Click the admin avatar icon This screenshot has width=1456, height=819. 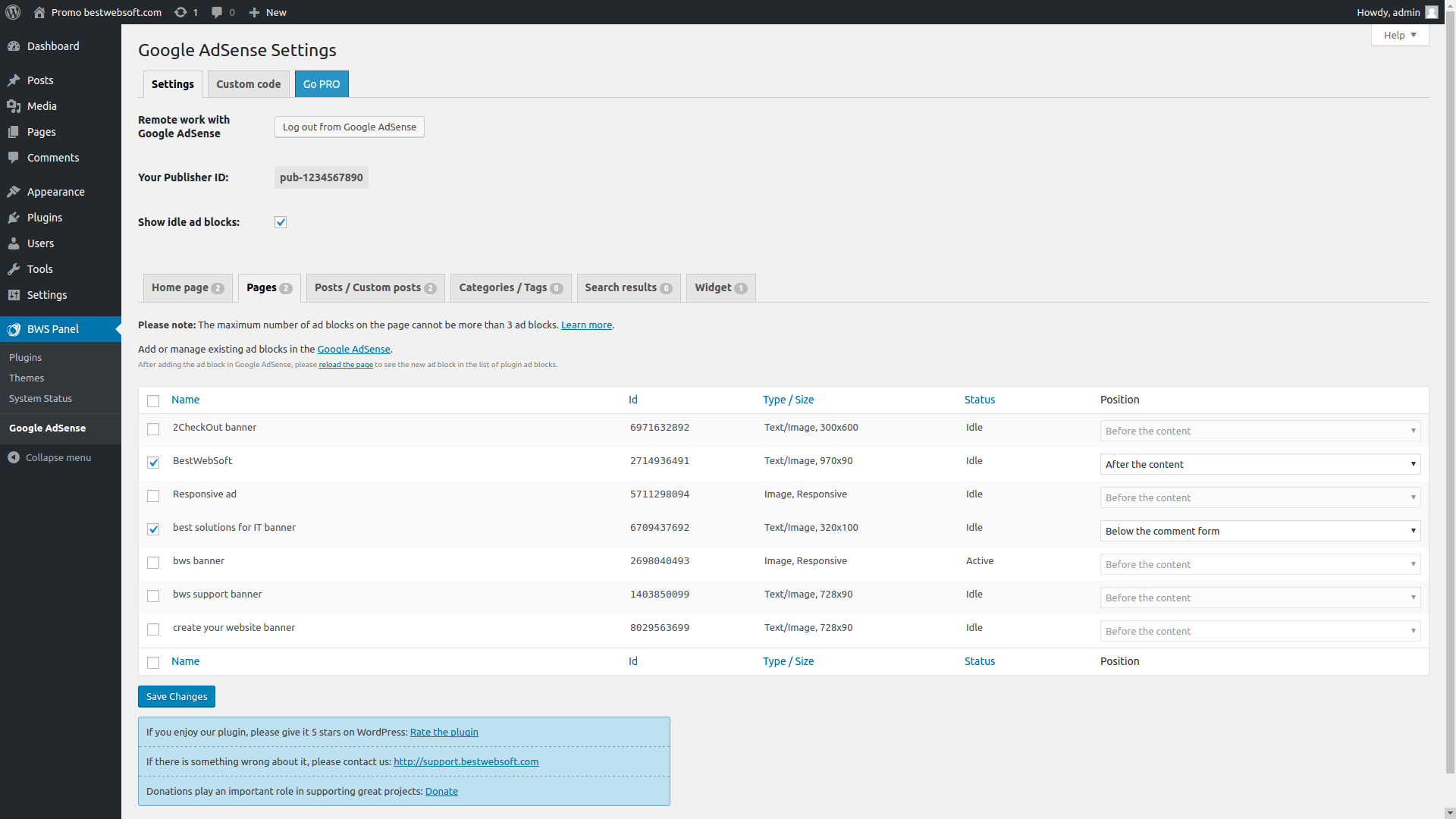(1431, 12)
